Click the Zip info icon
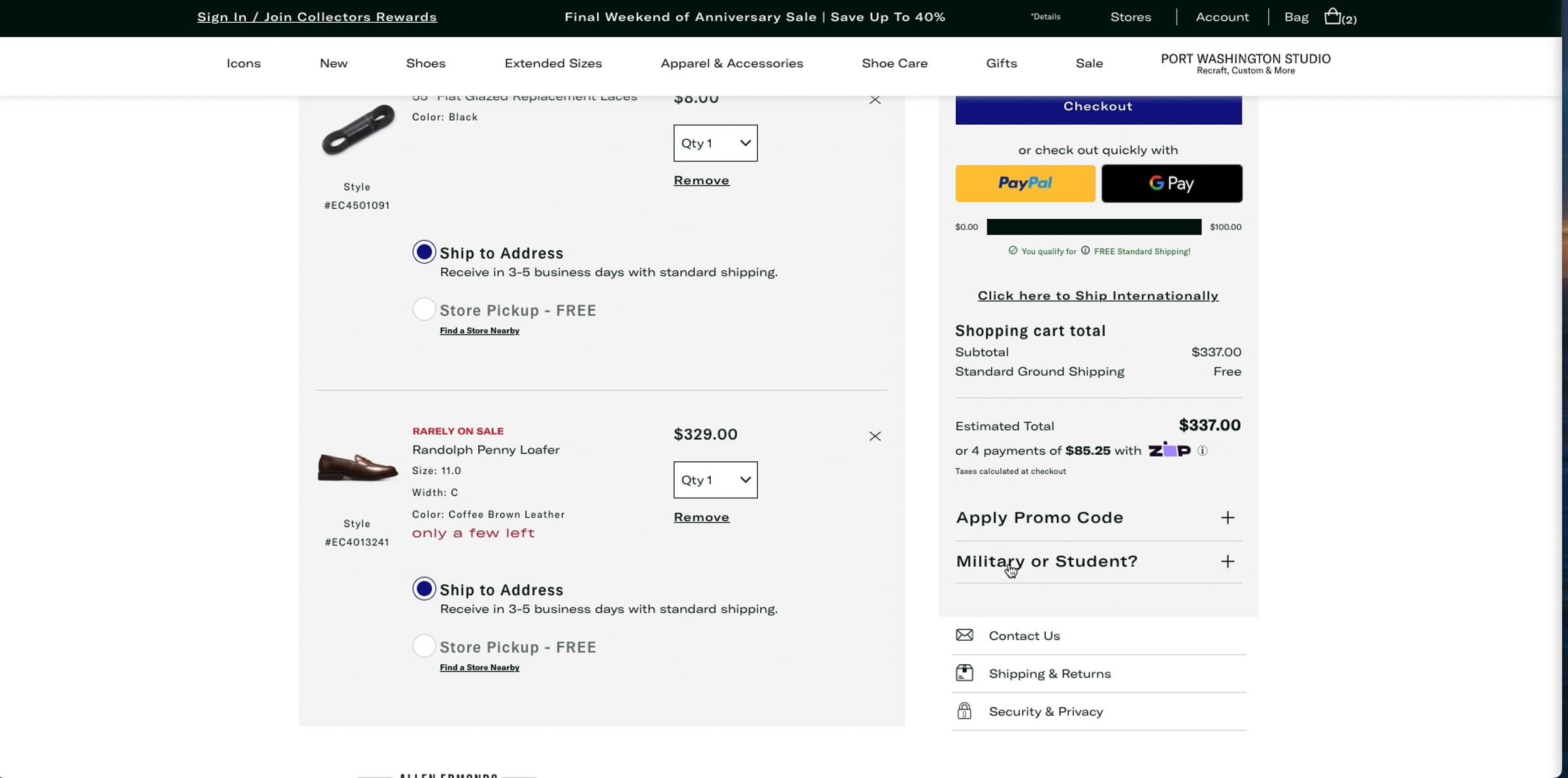 (1202, 451)
